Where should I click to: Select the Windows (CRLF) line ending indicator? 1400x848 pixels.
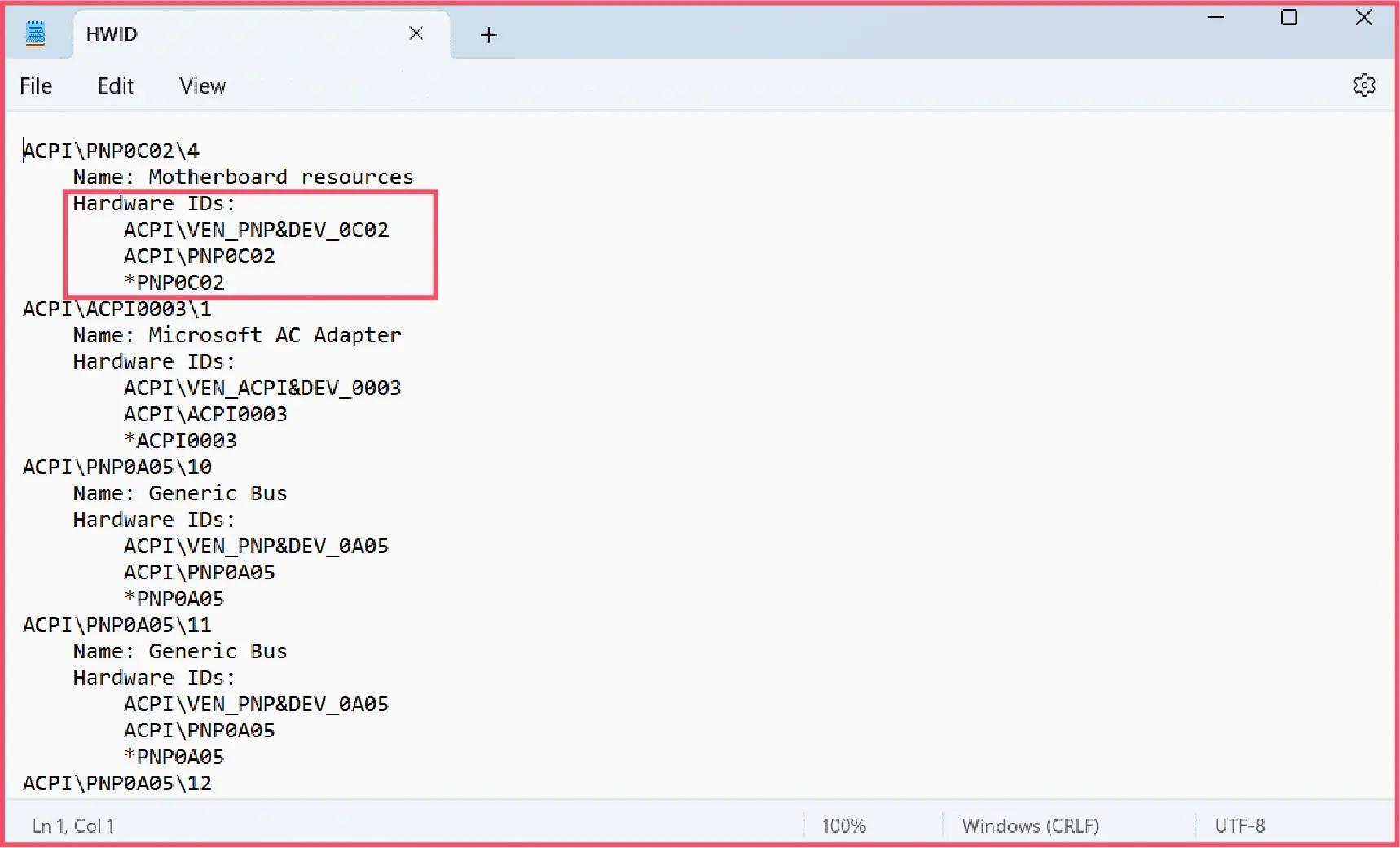click(1029, 825)
